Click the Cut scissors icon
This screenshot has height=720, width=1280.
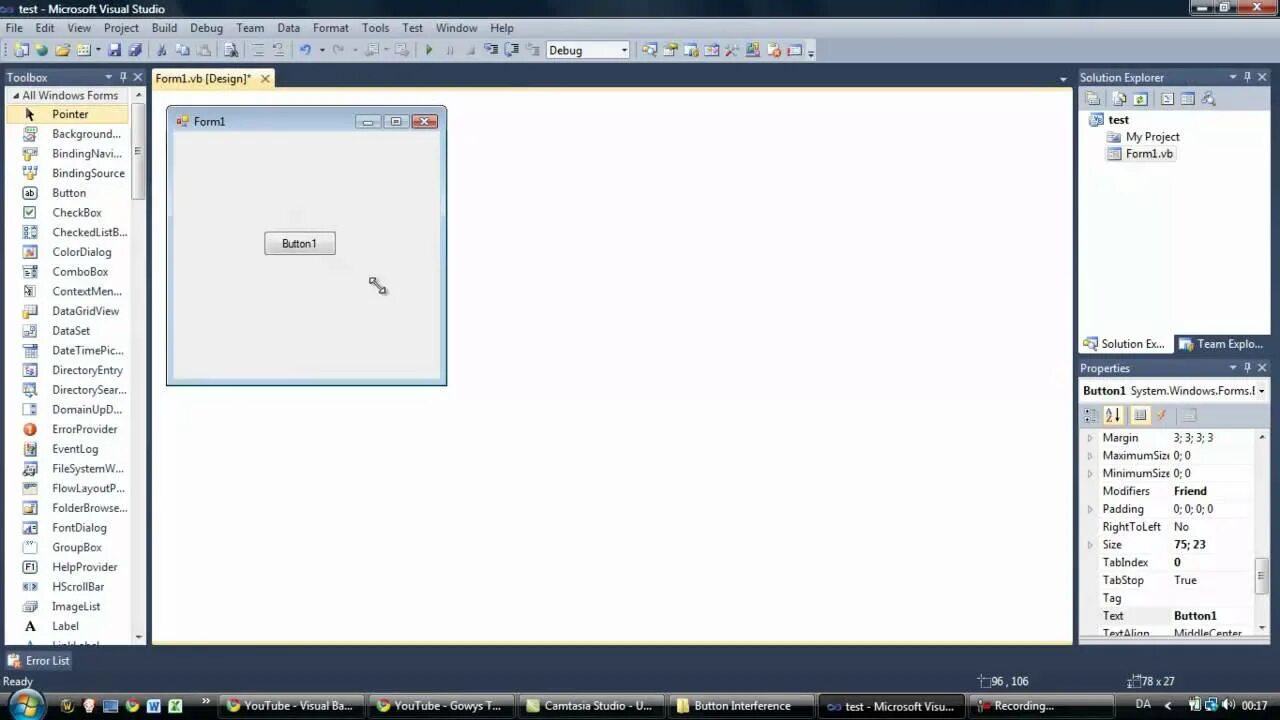pos(161,50)
